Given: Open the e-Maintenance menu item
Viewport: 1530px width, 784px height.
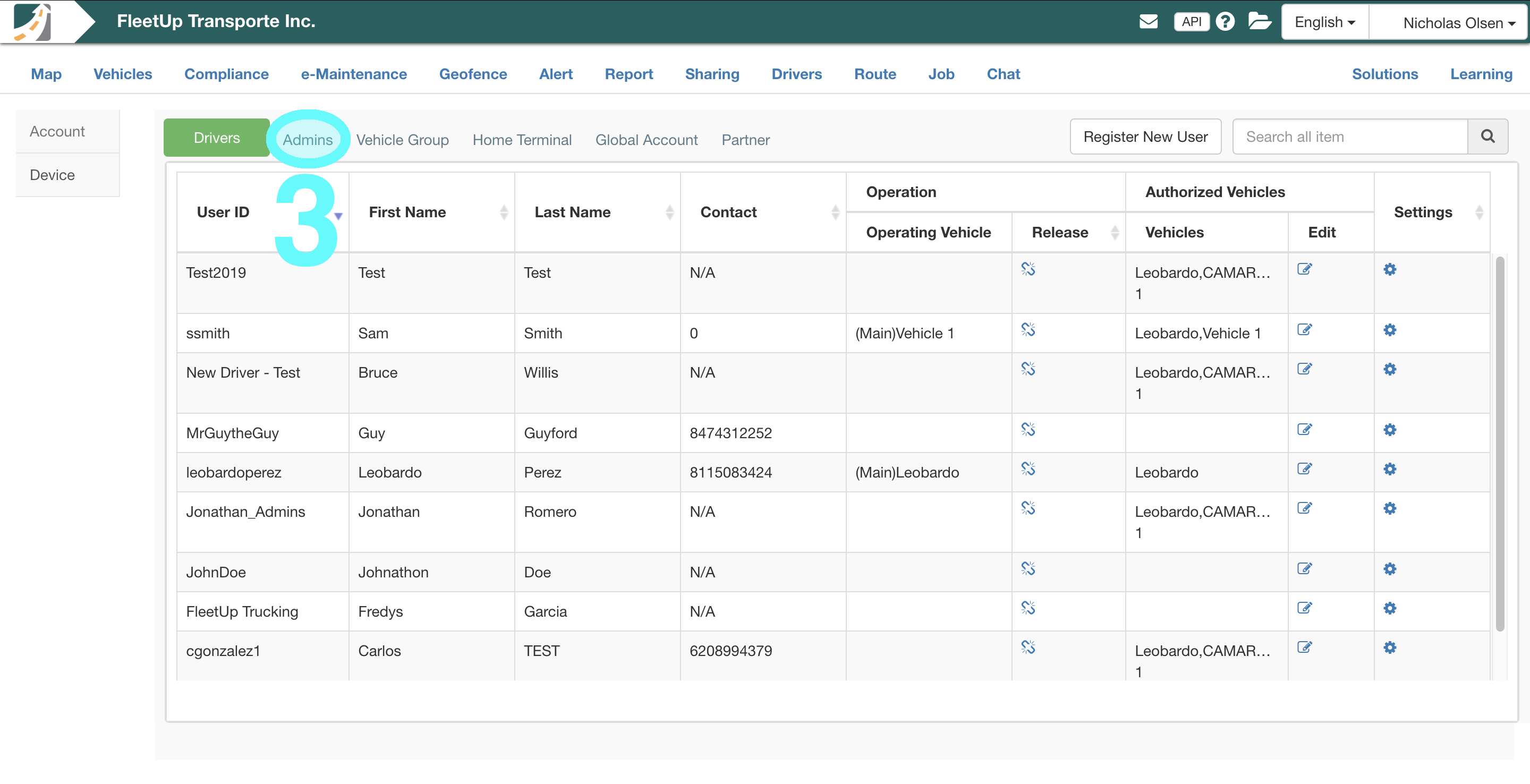Looking at the screenshot, I should pyautogui.click(x=354, y=74).
